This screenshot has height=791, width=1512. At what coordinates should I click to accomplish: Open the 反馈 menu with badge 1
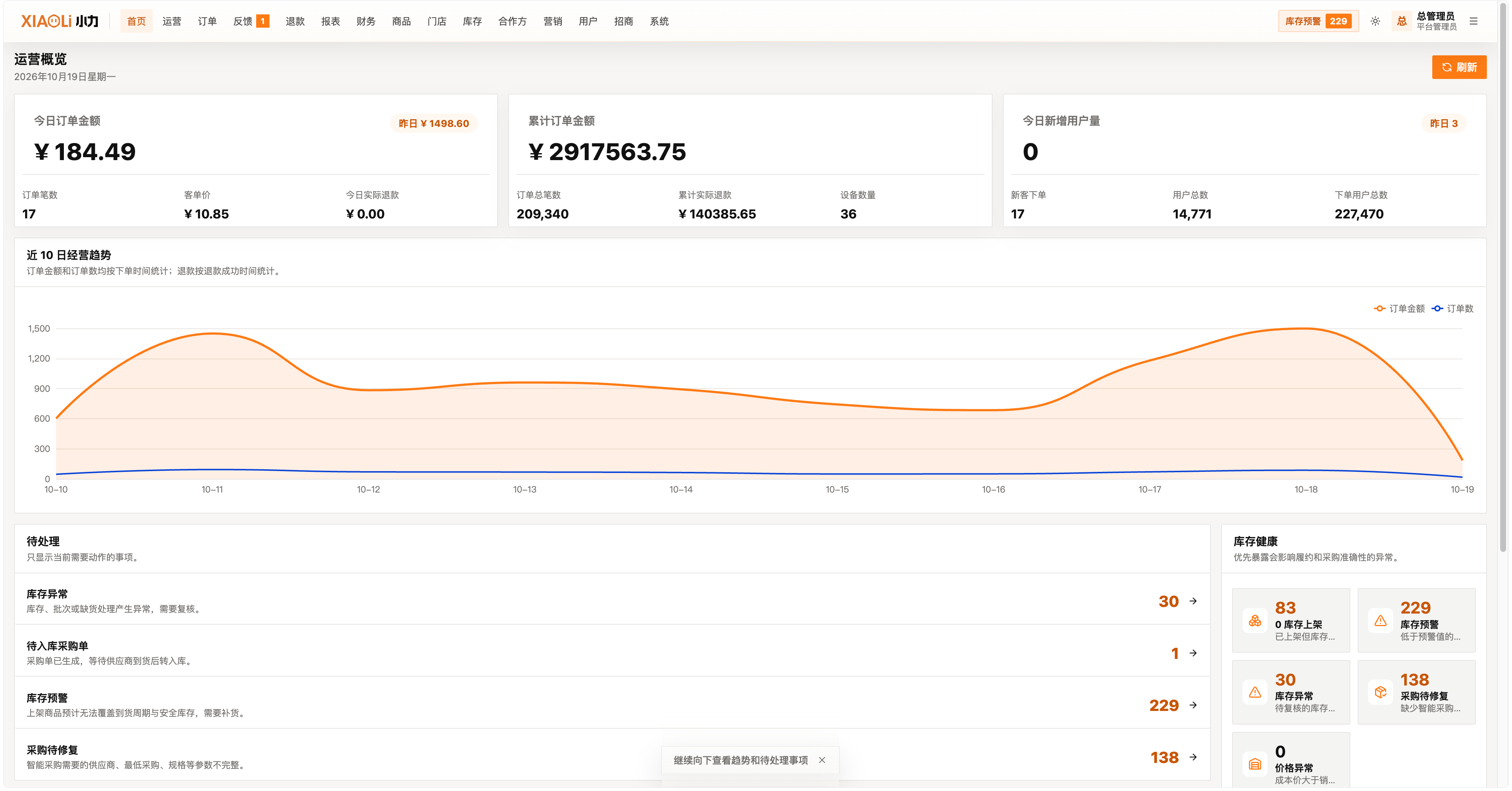[251, 21]
